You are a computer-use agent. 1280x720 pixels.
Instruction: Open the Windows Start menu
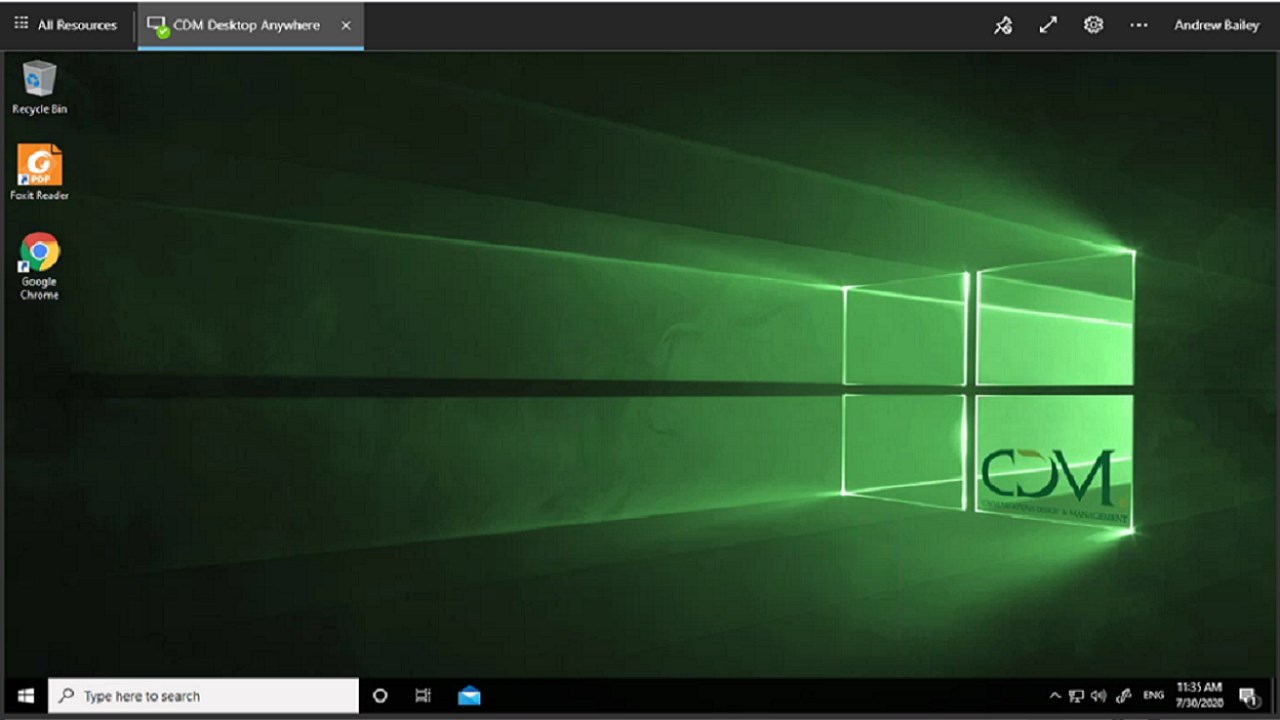(x=25, y=696)
